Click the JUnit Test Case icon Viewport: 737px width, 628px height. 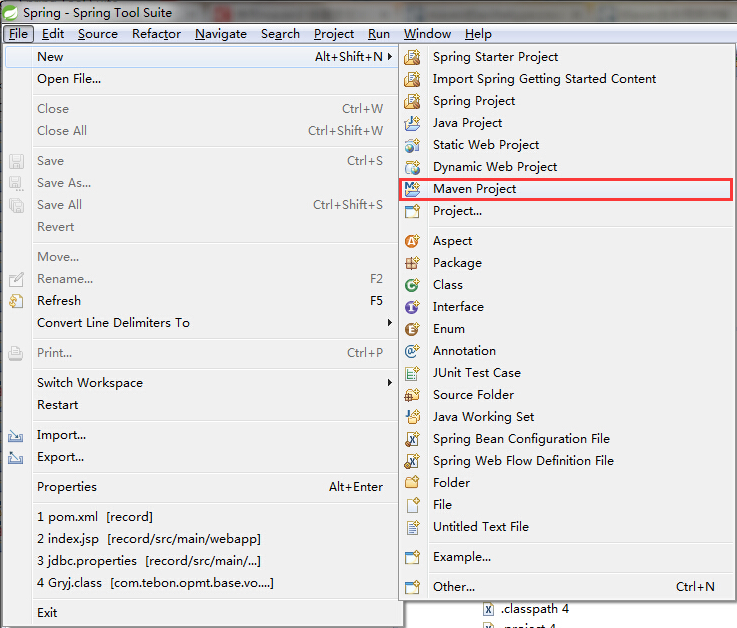tap(412, 373)
